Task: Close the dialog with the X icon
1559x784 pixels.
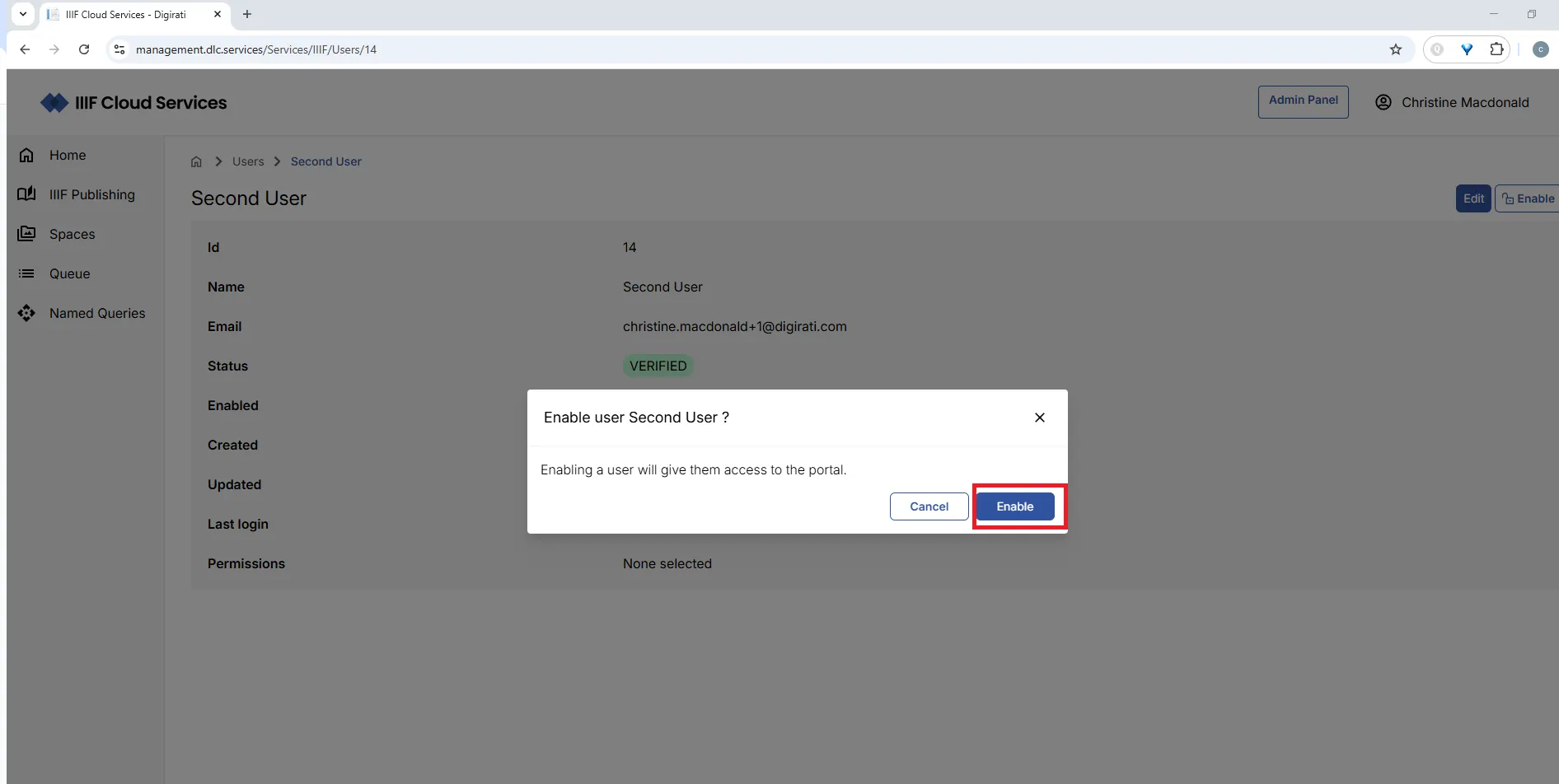Action: point(1039,418)
